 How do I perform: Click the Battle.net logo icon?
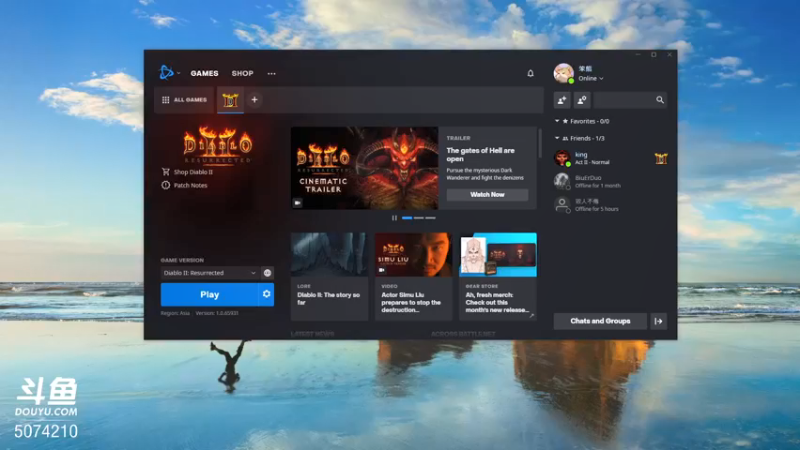pyautogui.click(x=166, y=73)
